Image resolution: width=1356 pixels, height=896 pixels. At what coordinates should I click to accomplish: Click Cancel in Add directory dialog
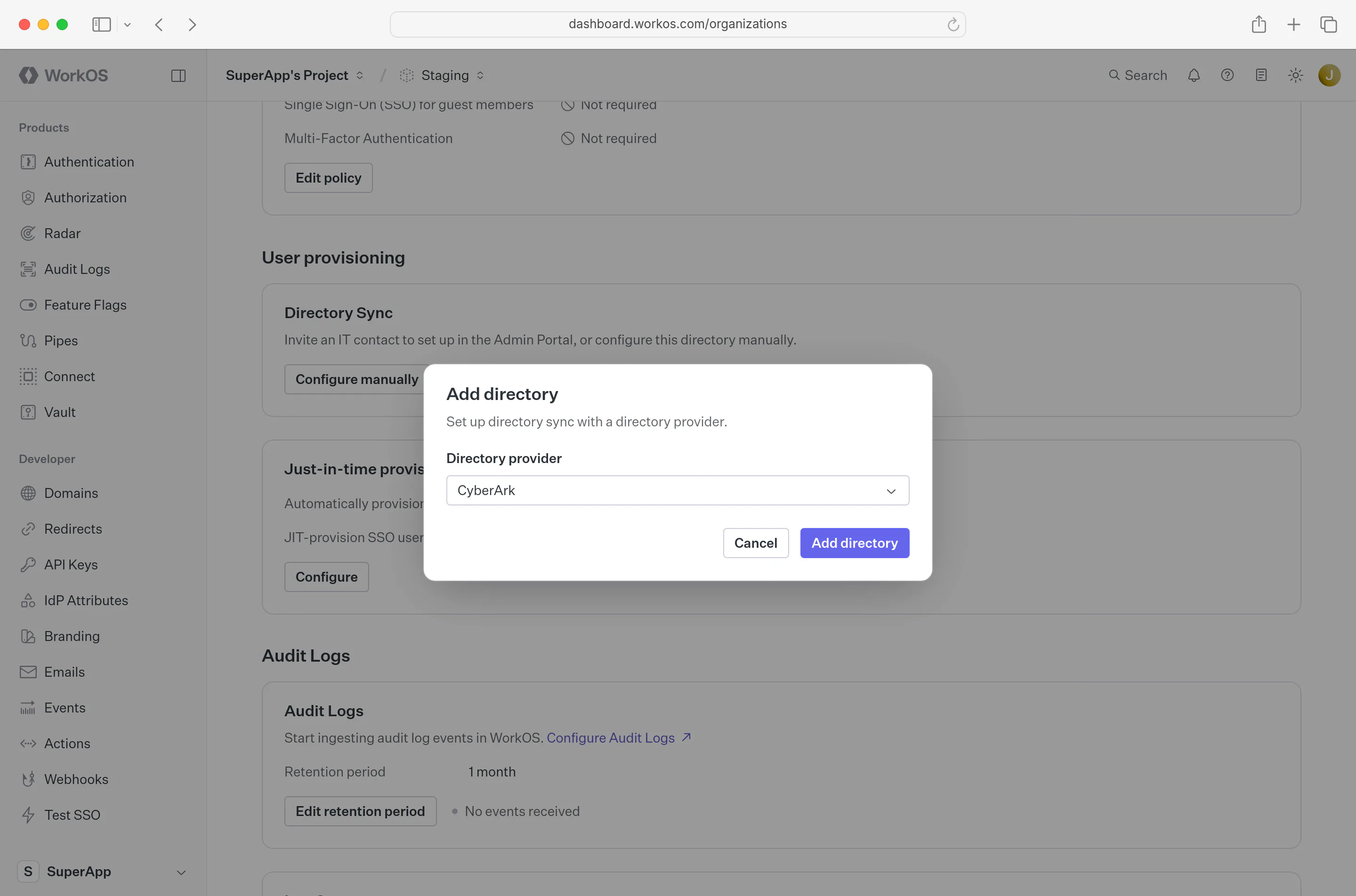(755, 544)
